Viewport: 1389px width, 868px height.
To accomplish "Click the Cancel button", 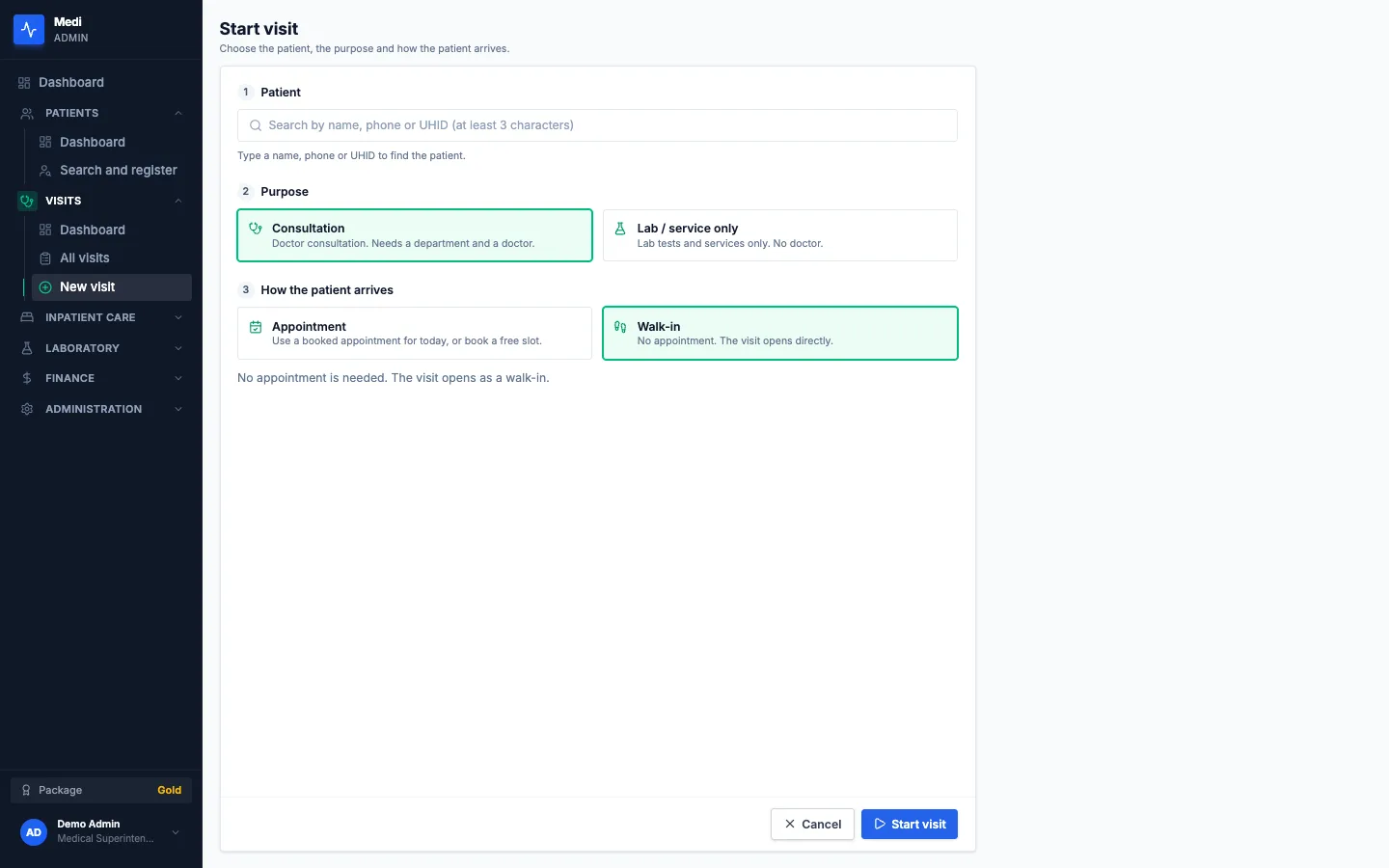I will (x=812, y=825).
